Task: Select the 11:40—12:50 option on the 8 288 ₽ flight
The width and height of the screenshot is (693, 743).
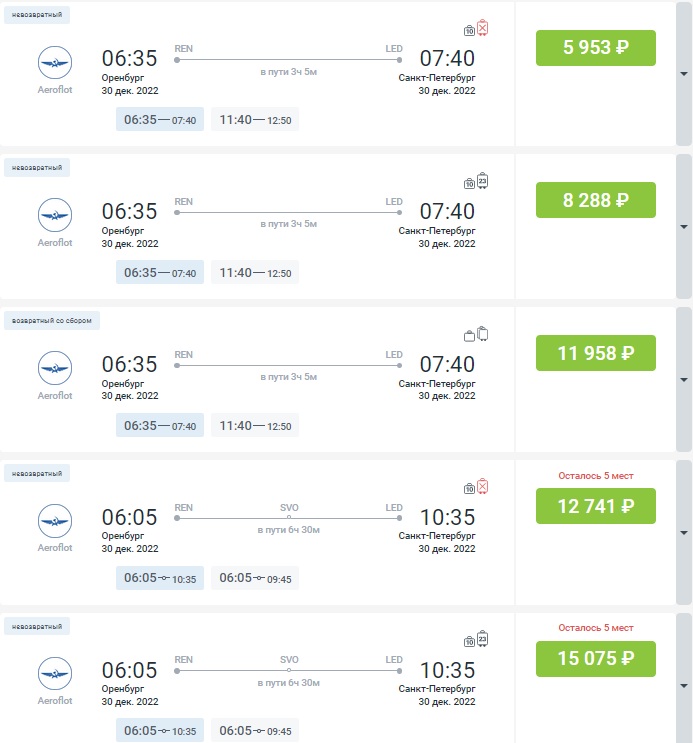Action: point(255,272)
